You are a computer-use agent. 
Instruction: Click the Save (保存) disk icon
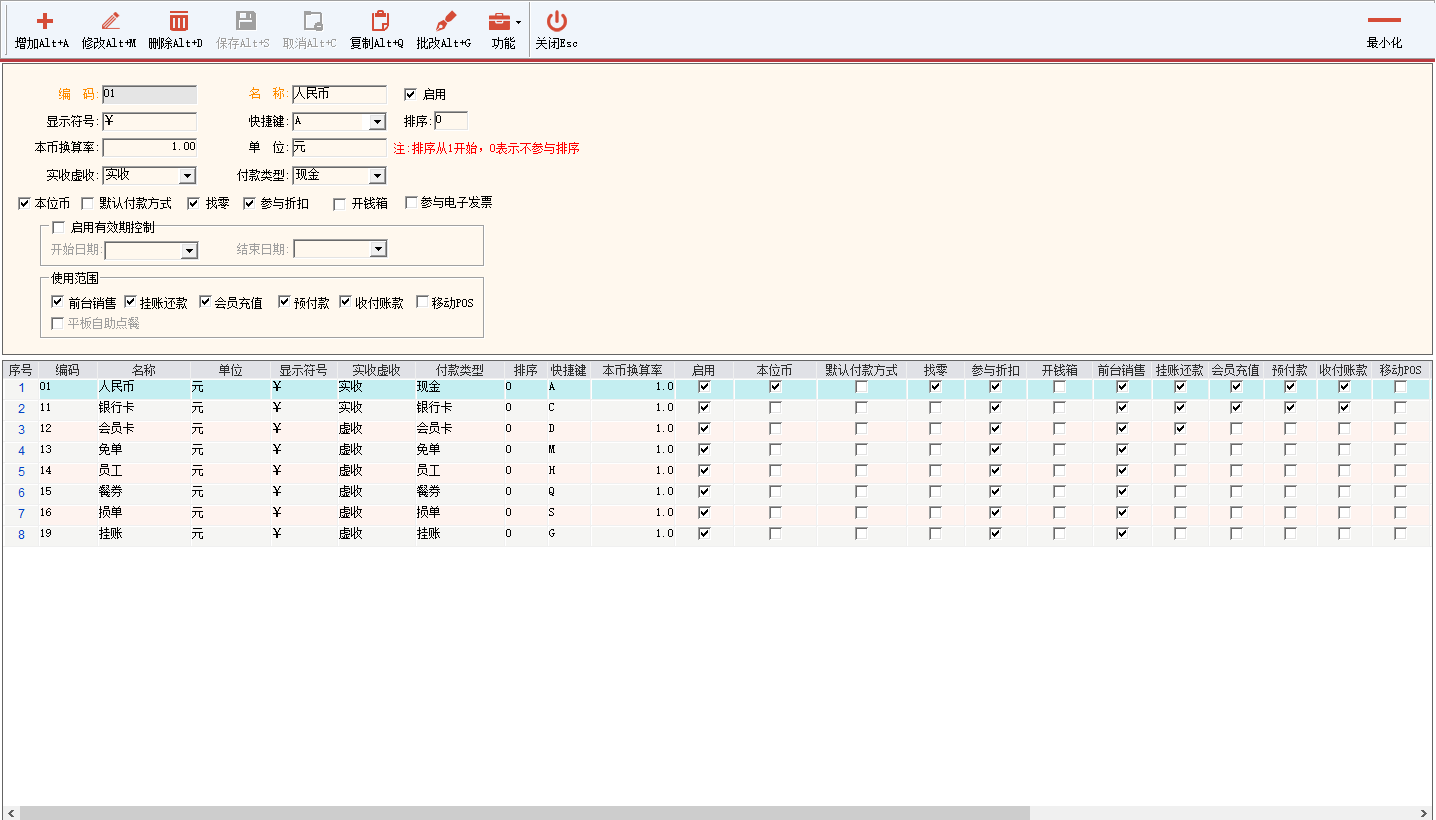point(245,21)
